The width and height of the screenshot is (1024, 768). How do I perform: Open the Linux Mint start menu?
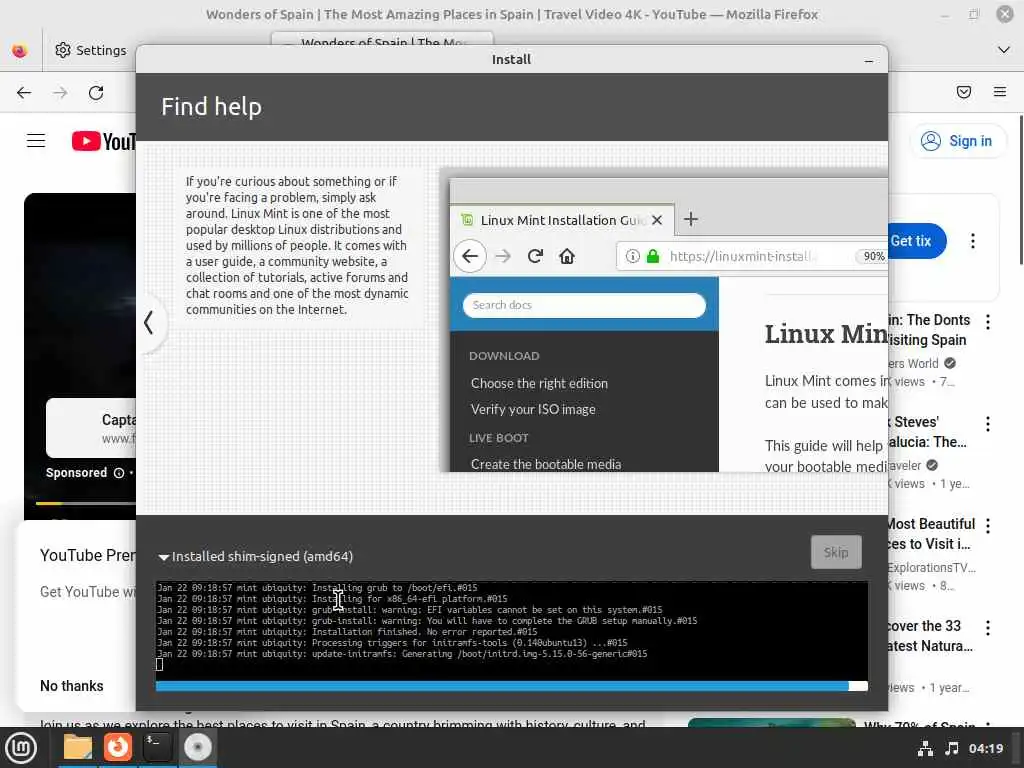point(21,748)
